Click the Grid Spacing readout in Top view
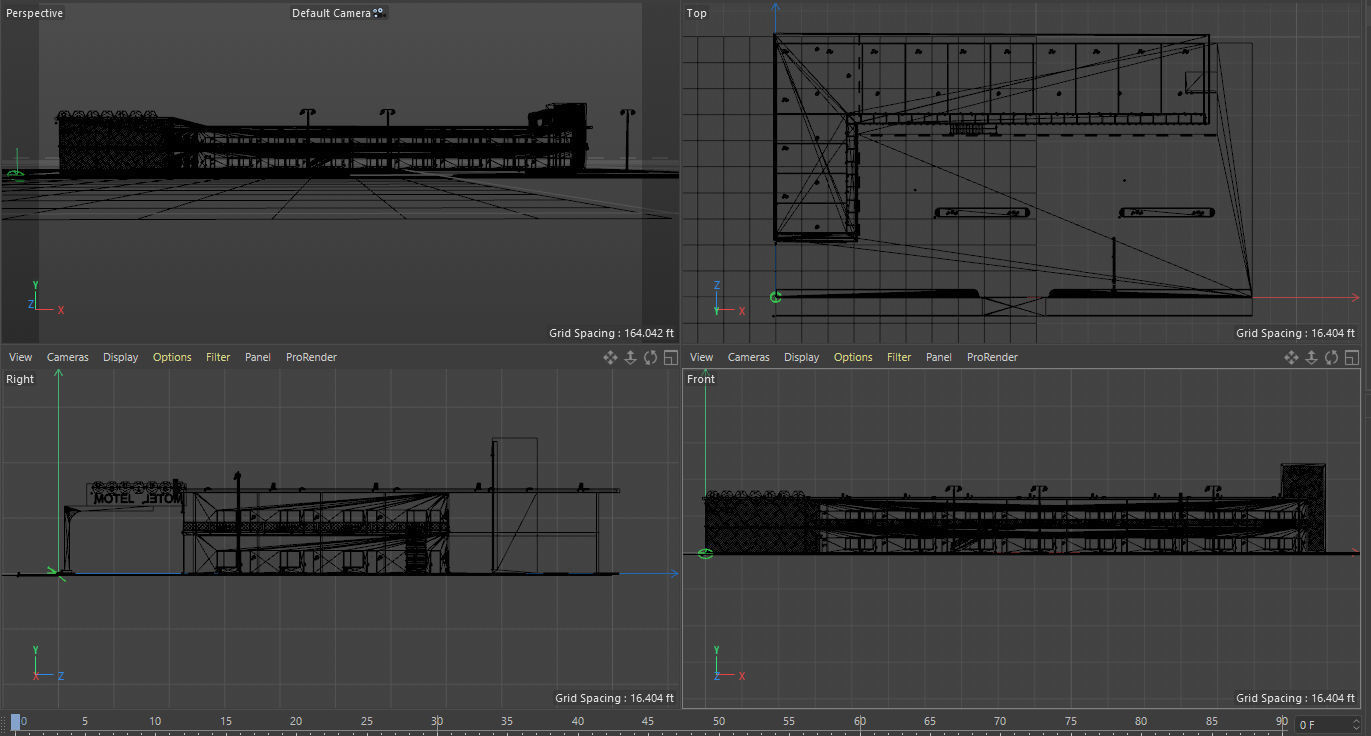This screenshot has height=736, width=1371. pyautogui.click(x=1296, y=333)
